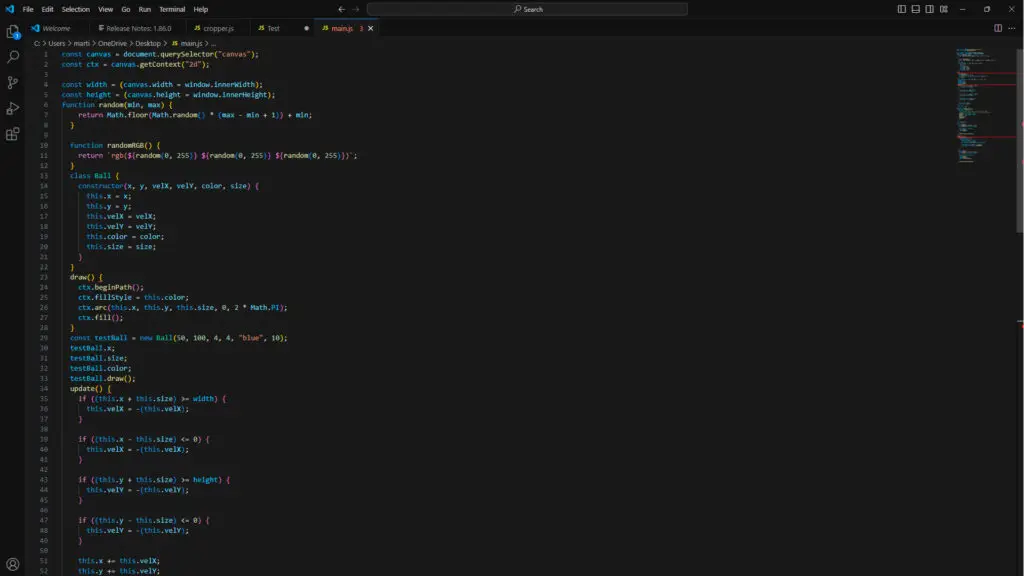1024x576 pixels.
Task: Open editor More Actions ellipsis
Action: tap(1012, 28)
